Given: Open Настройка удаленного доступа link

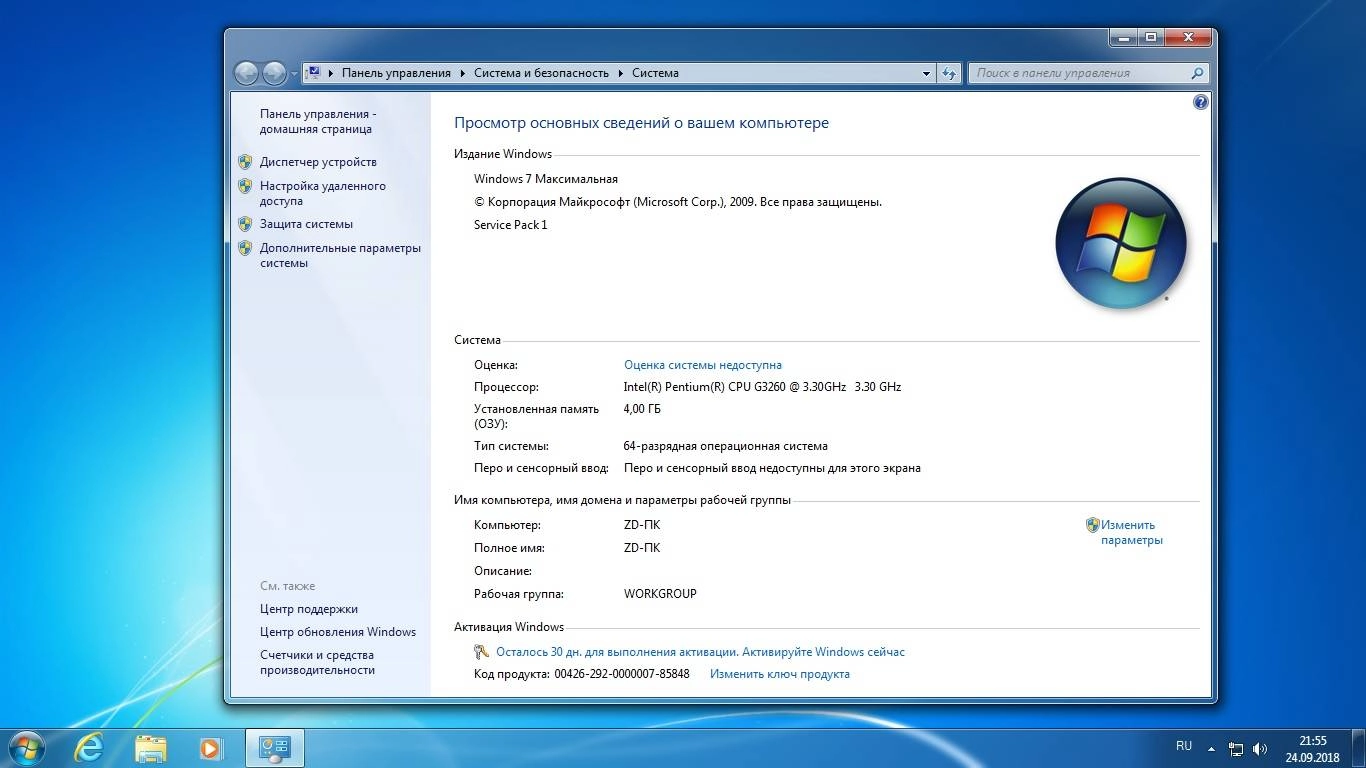Looking at the screenshot, I should pos(322,193).
